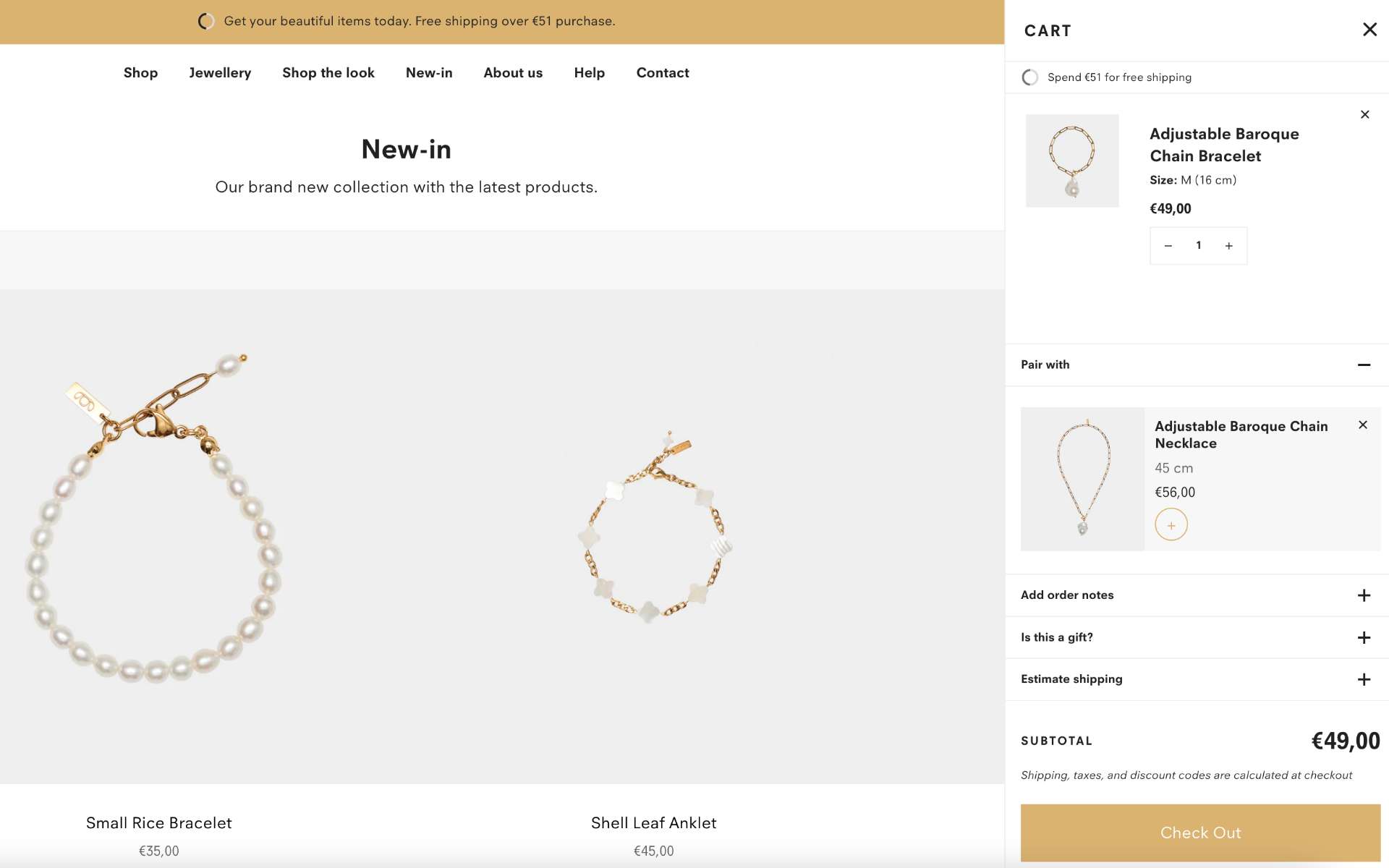The image size is (1389, 868).
Task: Remove Adjustable Baroque Chain Bracelet from cart
Action: (x=1364, y=114)
